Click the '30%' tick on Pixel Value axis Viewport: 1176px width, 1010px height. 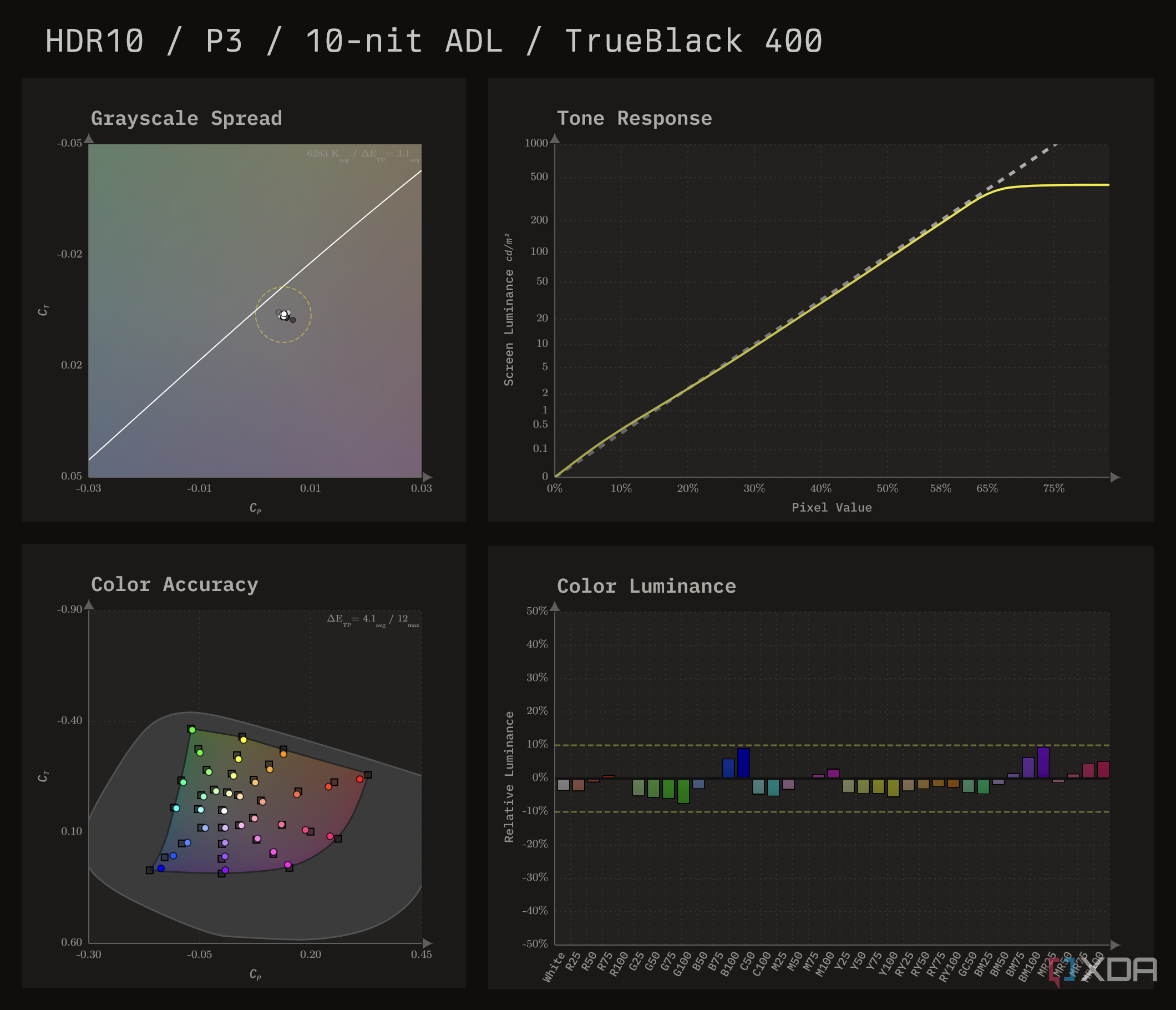[x=754, y=488]
